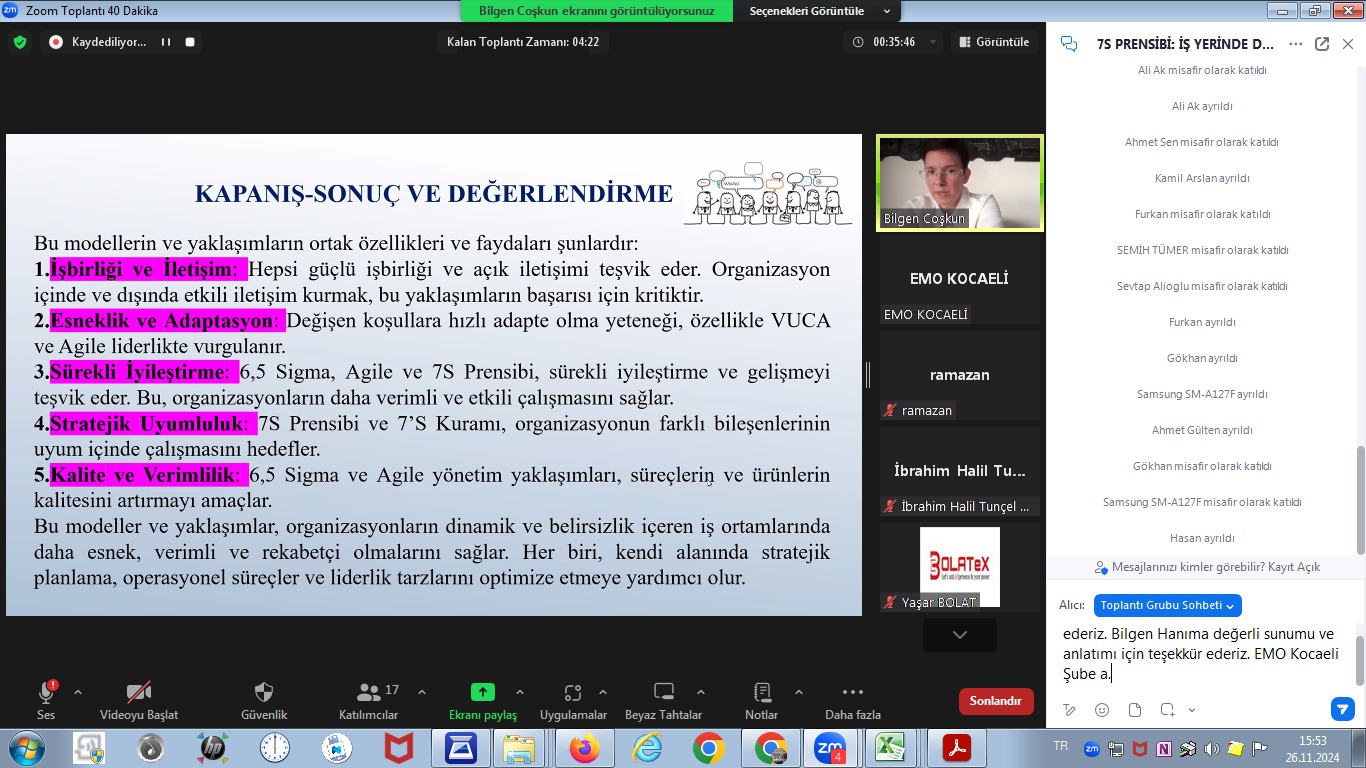Click 'SEMİH TÜMER misafir olarak katıldı'

point(1202,250)
